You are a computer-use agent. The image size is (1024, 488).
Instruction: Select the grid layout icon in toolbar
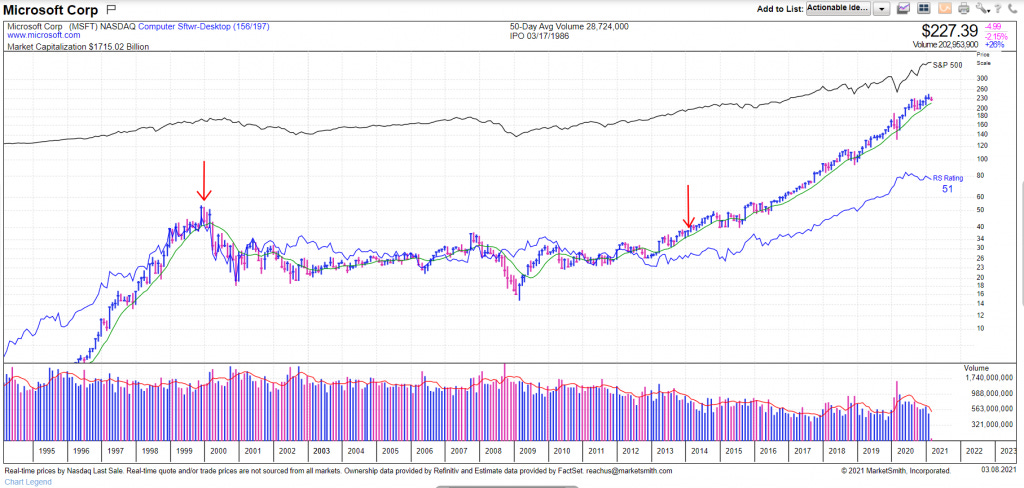[x=923, y=8]
